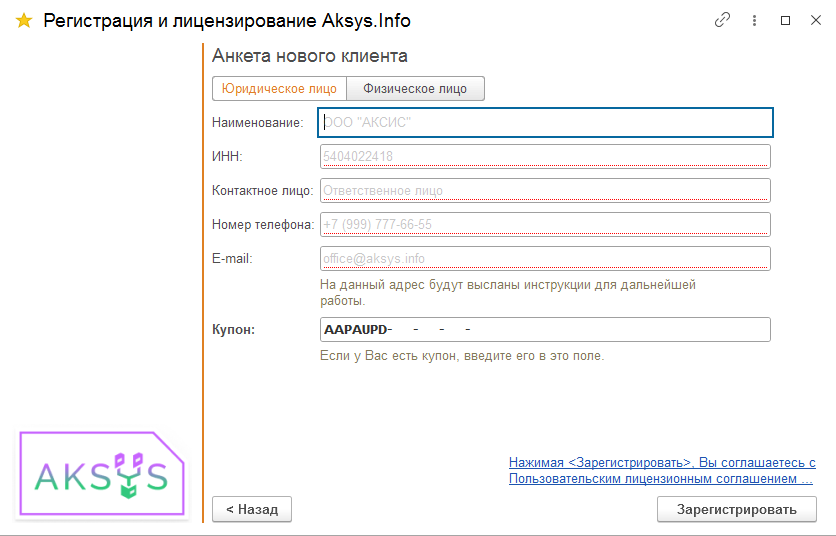Go back with the Назад button
836x536 pixels.
(x=252, y=509)
